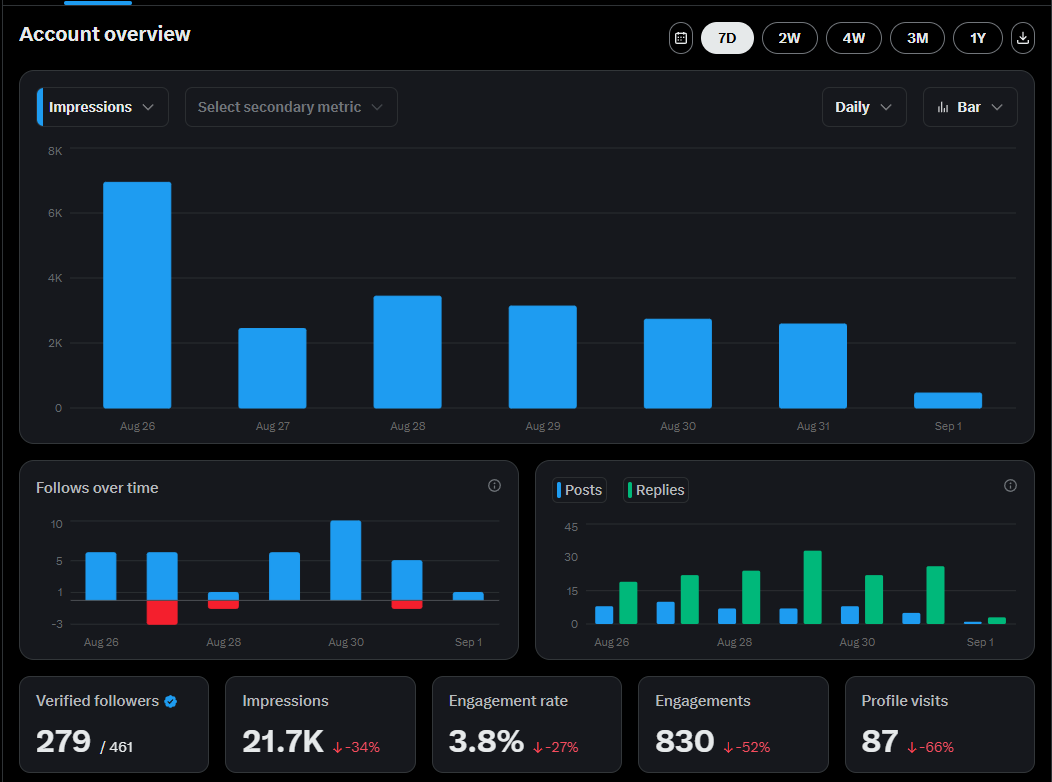Open the Profile visits 87 card
Screen dimensions: 1052x782
pyautogui.click(x=939, y=724)
